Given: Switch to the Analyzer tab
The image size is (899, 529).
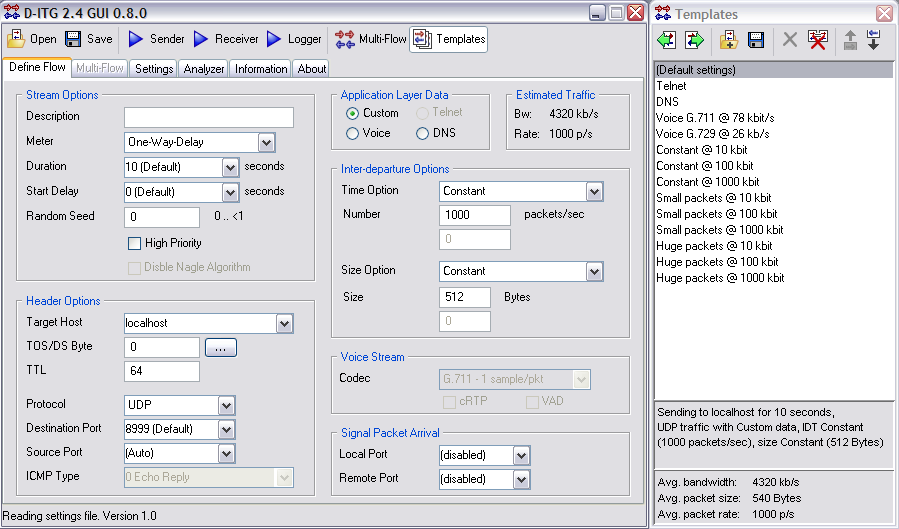Looking at the screenshot, I should pos(204,69).
